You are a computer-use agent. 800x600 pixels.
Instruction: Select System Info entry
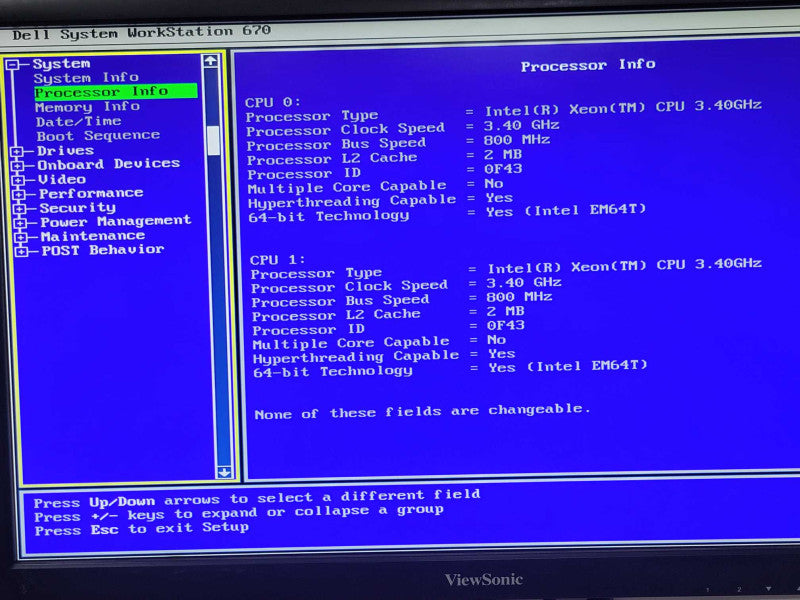pyautogui.click(x=86, y=78)
